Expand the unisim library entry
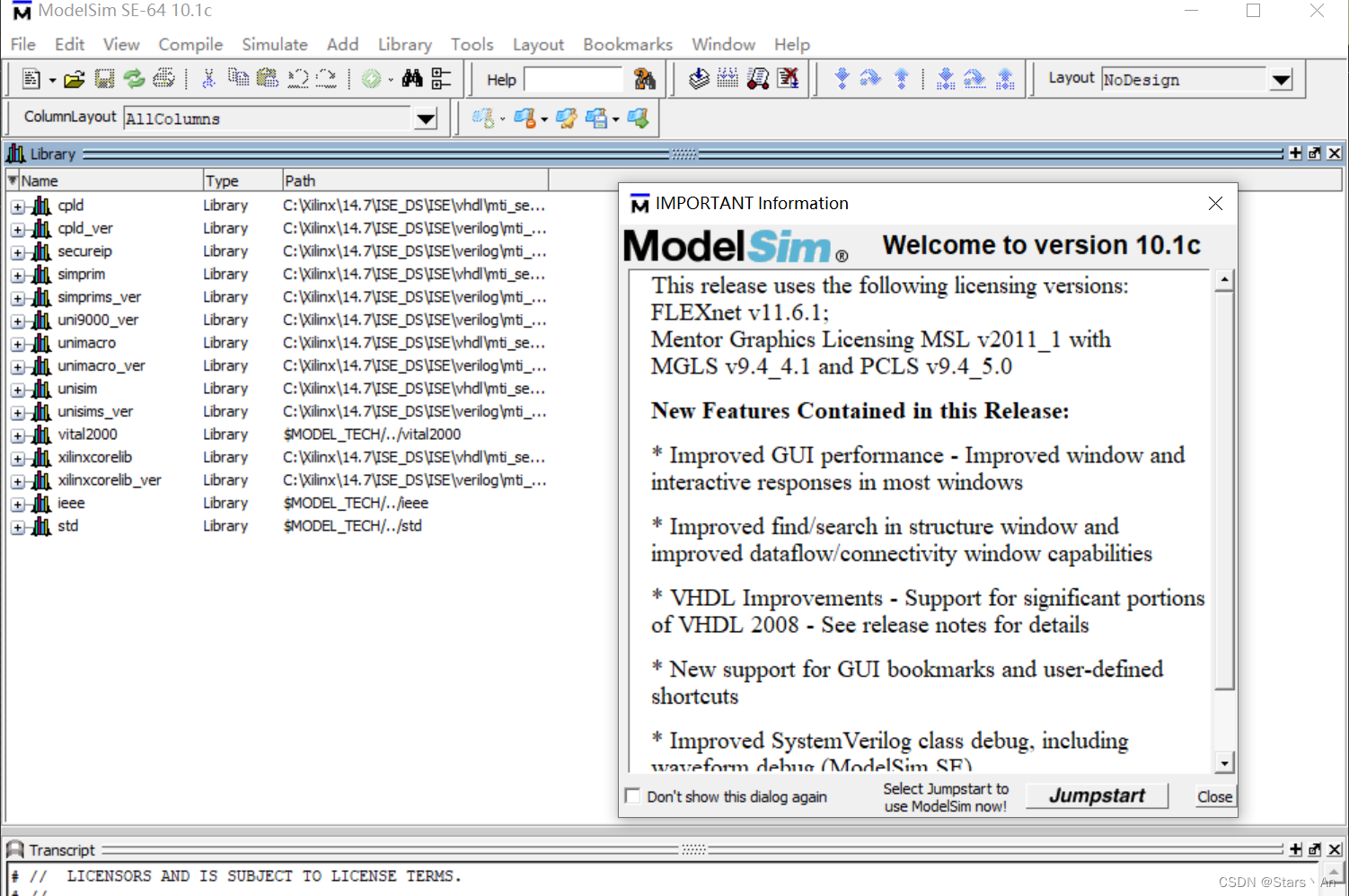The width and height of the screenshot is (1349, 896). 18,389
